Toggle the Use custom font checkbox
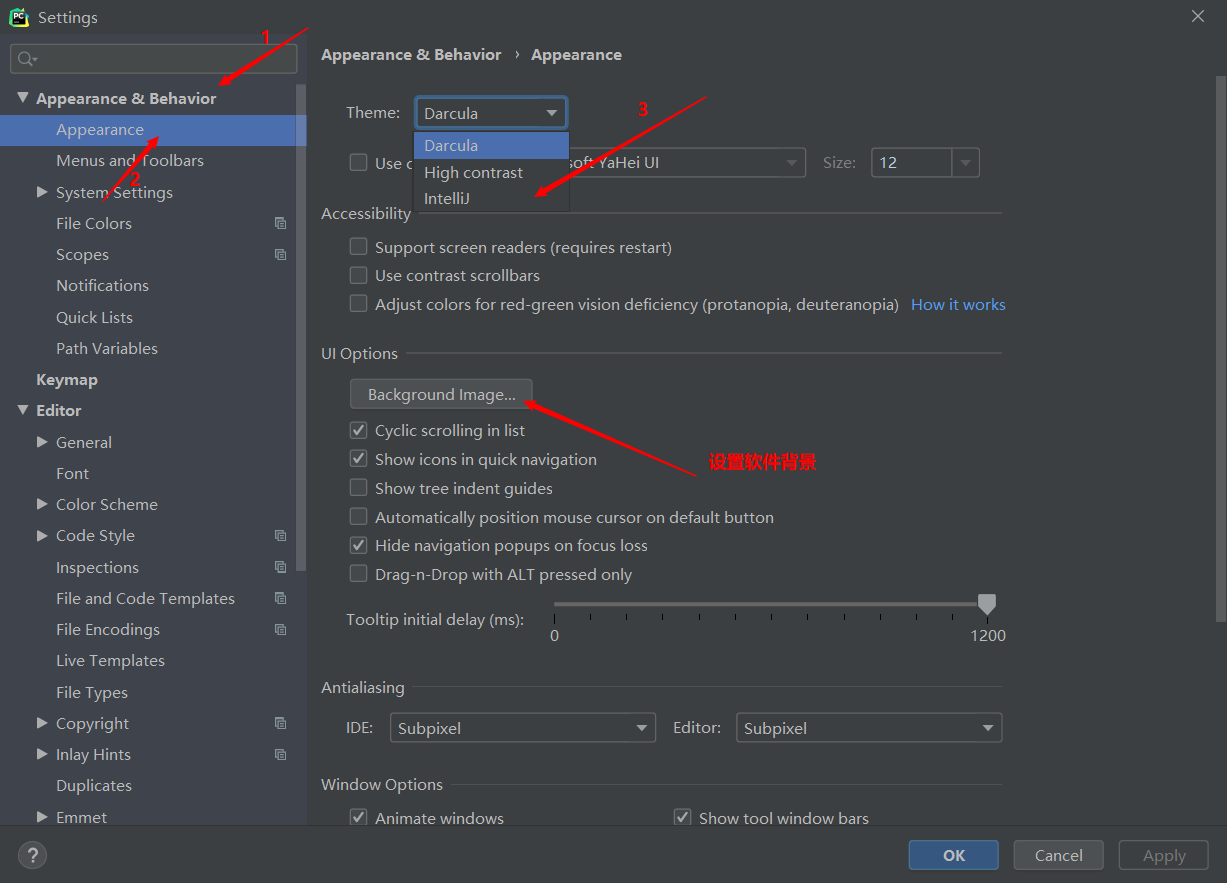The image size is (1227, 883). coord(358,162)
